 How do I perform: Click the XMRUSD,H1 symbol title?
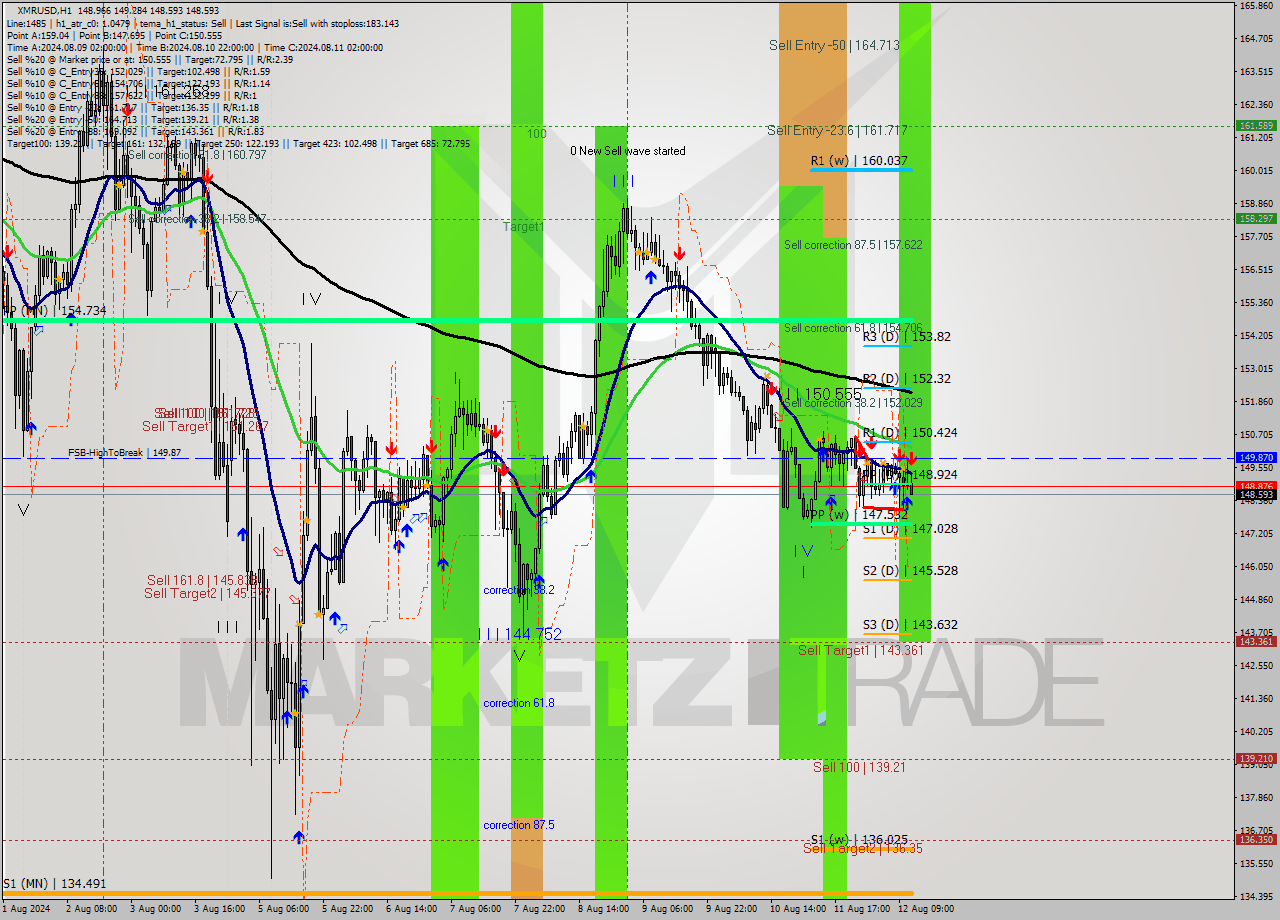(45, 10)
